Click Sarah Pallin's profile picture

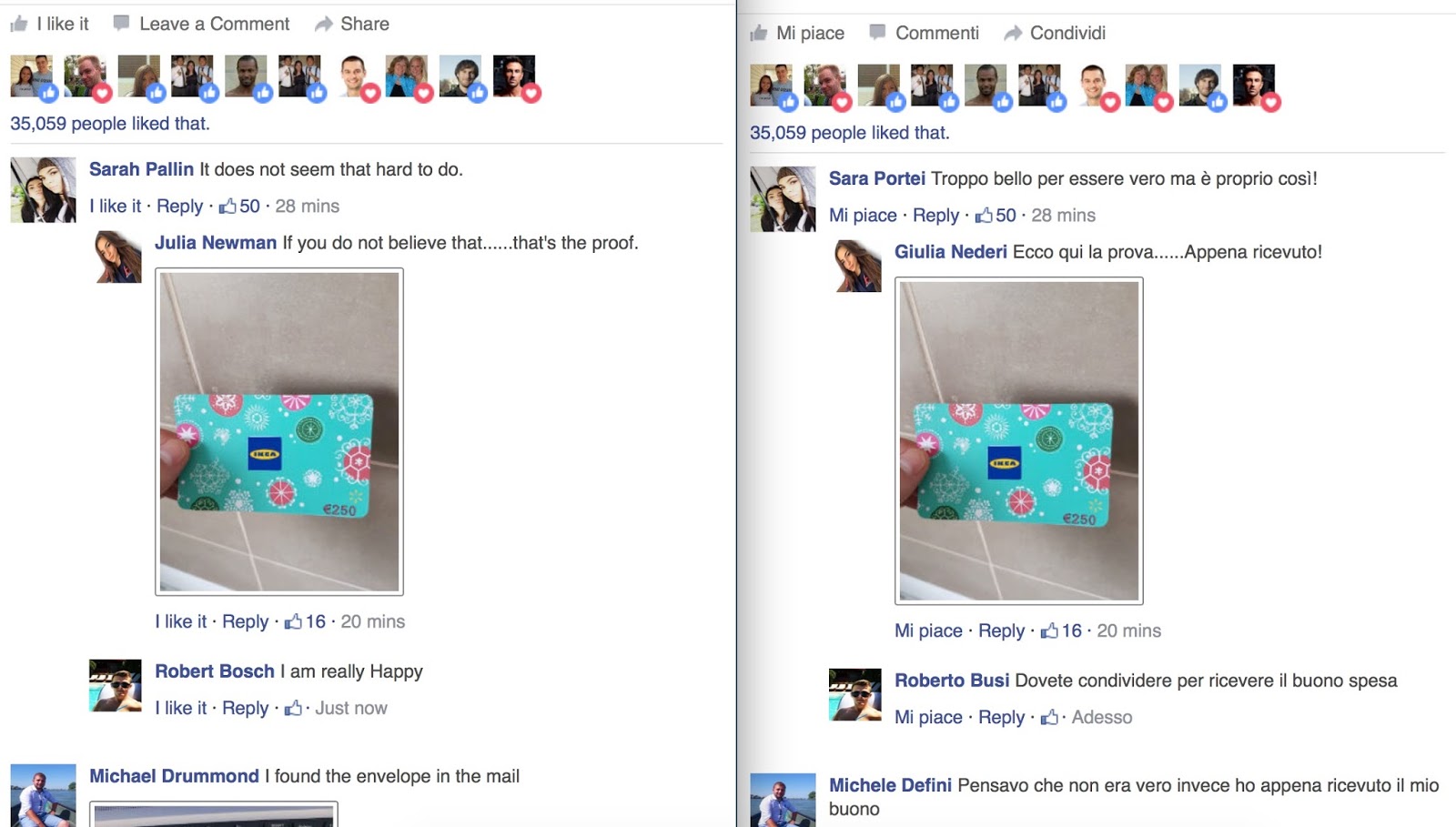pos(43,189)
